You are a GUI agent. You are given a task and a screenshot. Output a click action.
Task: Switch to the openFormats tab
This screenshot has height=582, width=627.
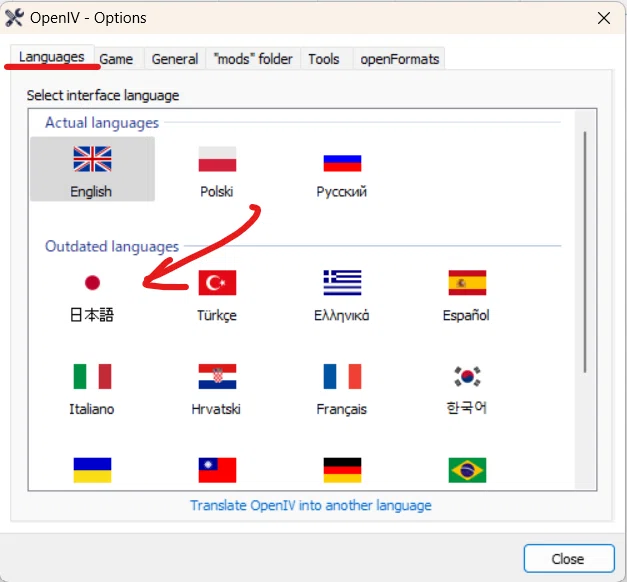point(399,59)
